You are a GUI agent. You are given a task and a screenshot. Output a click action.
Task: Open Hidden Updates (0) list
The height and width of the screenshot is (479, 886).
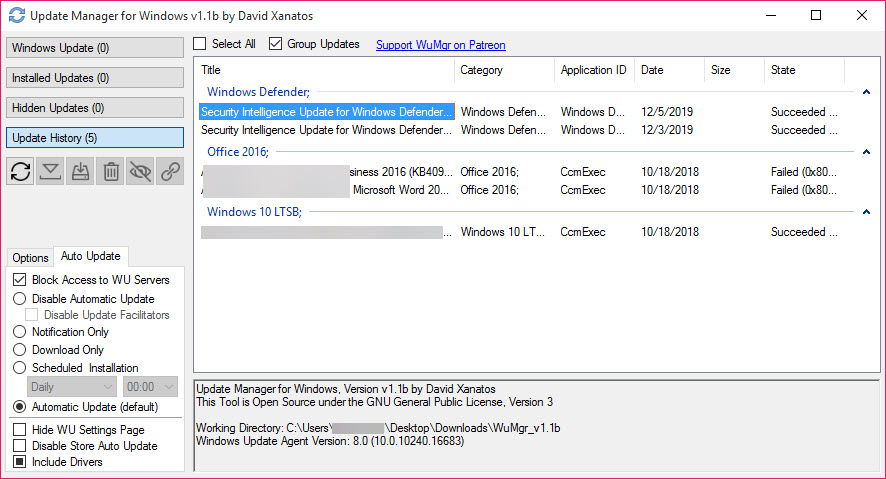click(x=95, y=108)
